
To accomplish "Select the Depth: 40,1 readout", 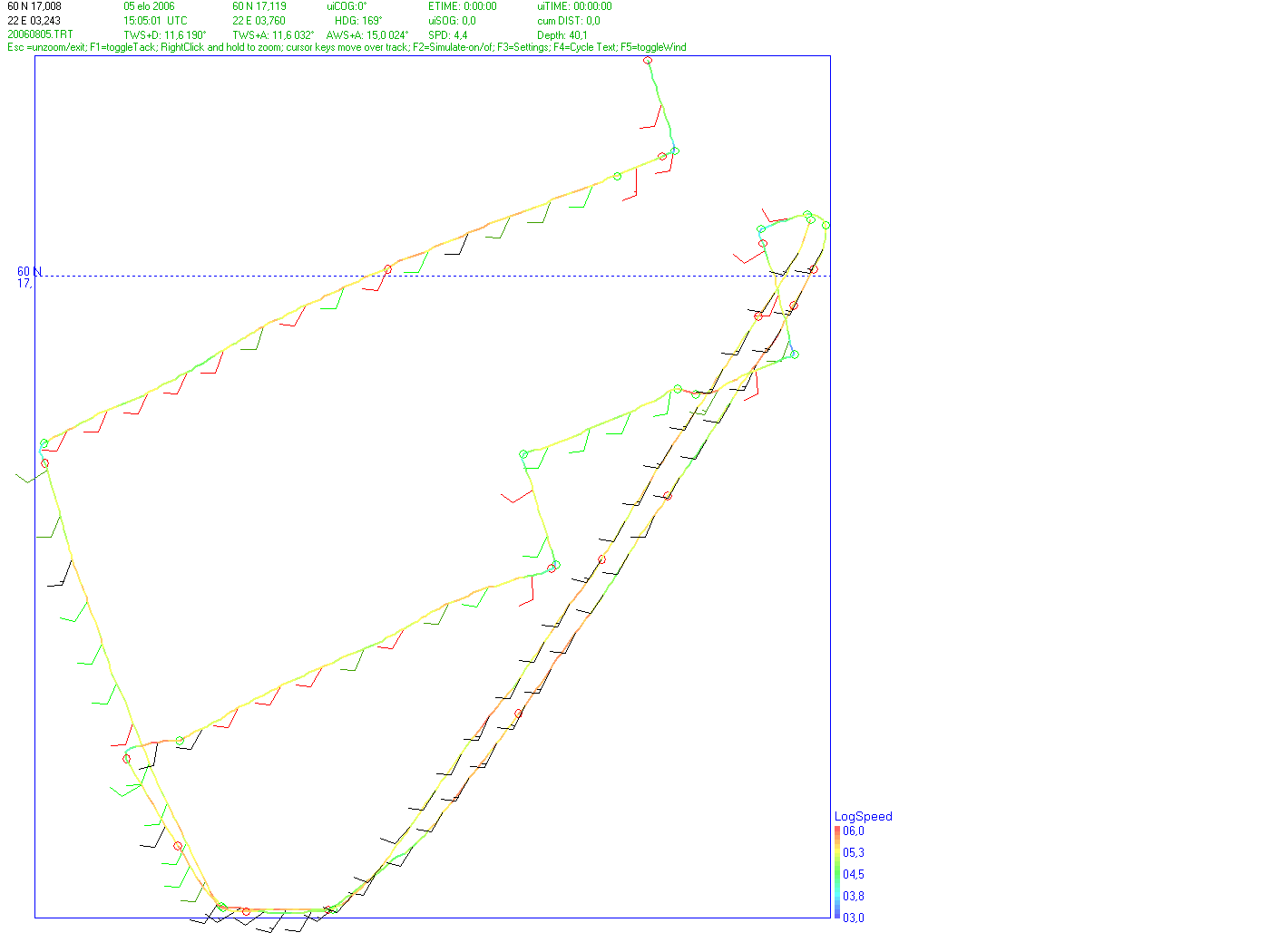I will pyautogui.click(x=562, y=34).
